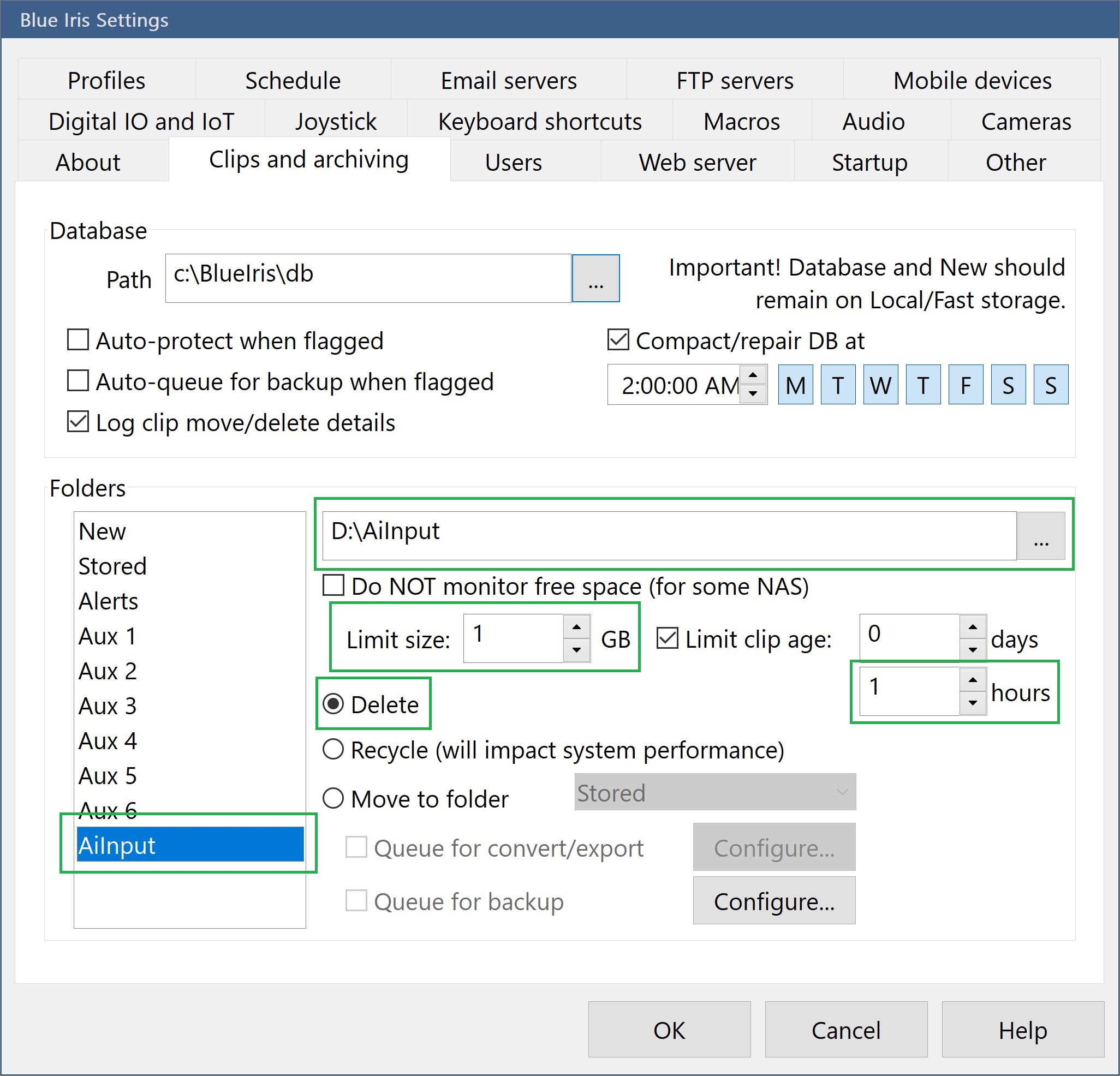Select the Alerts folder in list
Image resolution: width=1120 pixels, height=1076 pixels.
pyautogui.click(x=190, y=601)
